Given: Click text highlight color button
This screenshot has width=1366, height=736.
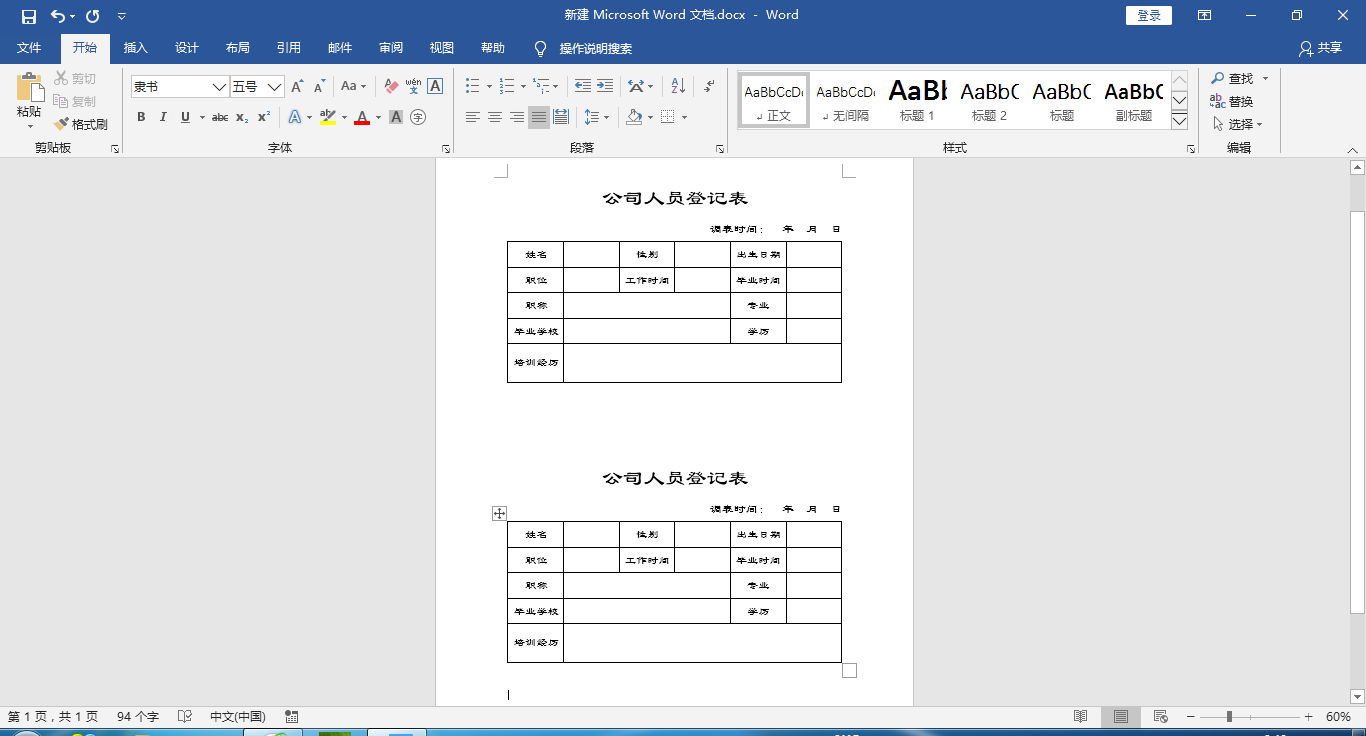Looking at the screenshot, I should tap(328, 117).
